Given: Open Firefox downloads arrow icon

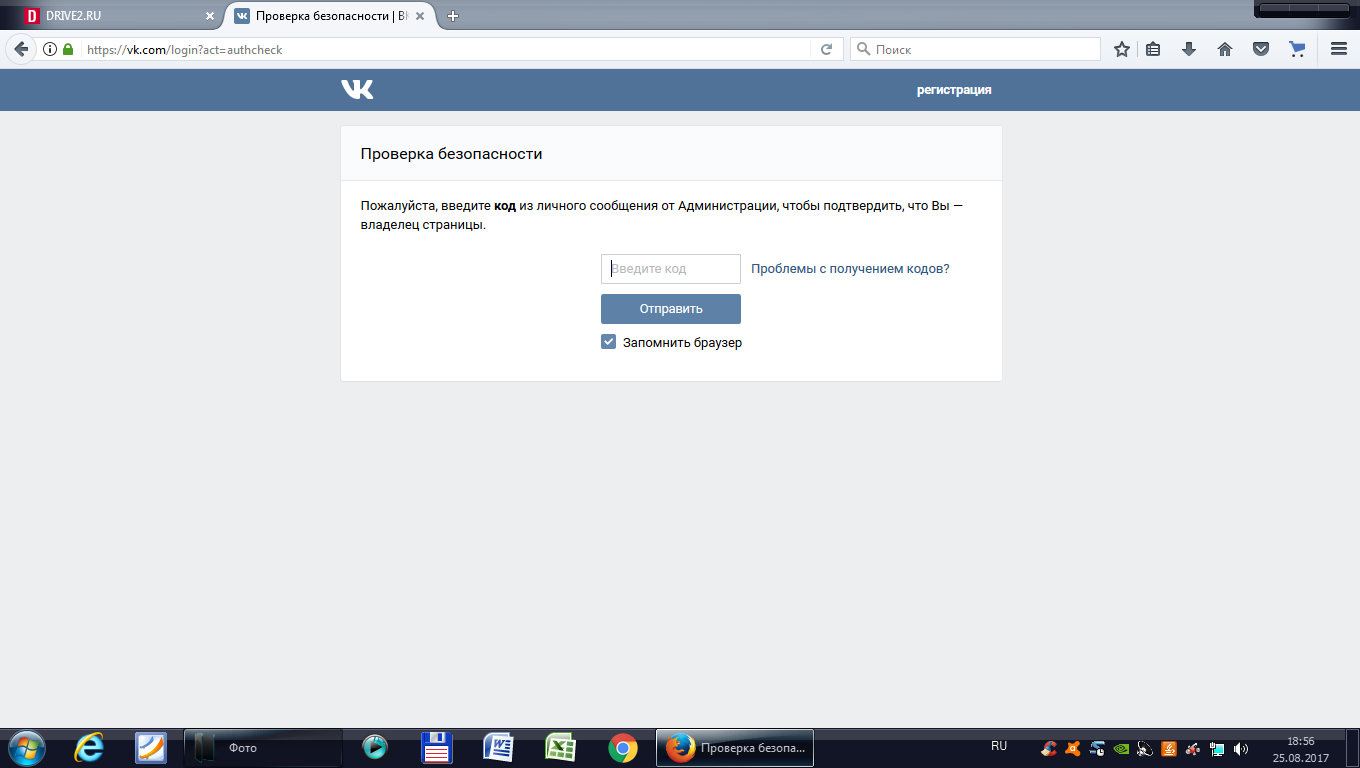Looking at the screenshot, I should click(x=1189, y=49).
